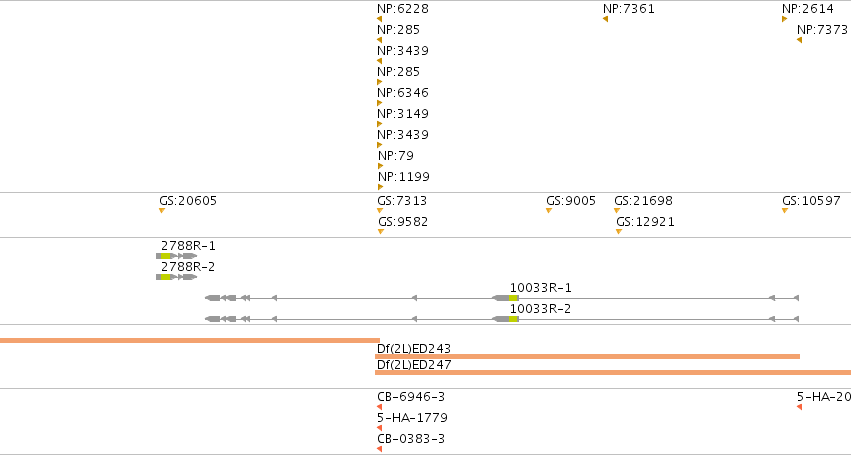Select the 2788R-2 gene model glyph

176,277
